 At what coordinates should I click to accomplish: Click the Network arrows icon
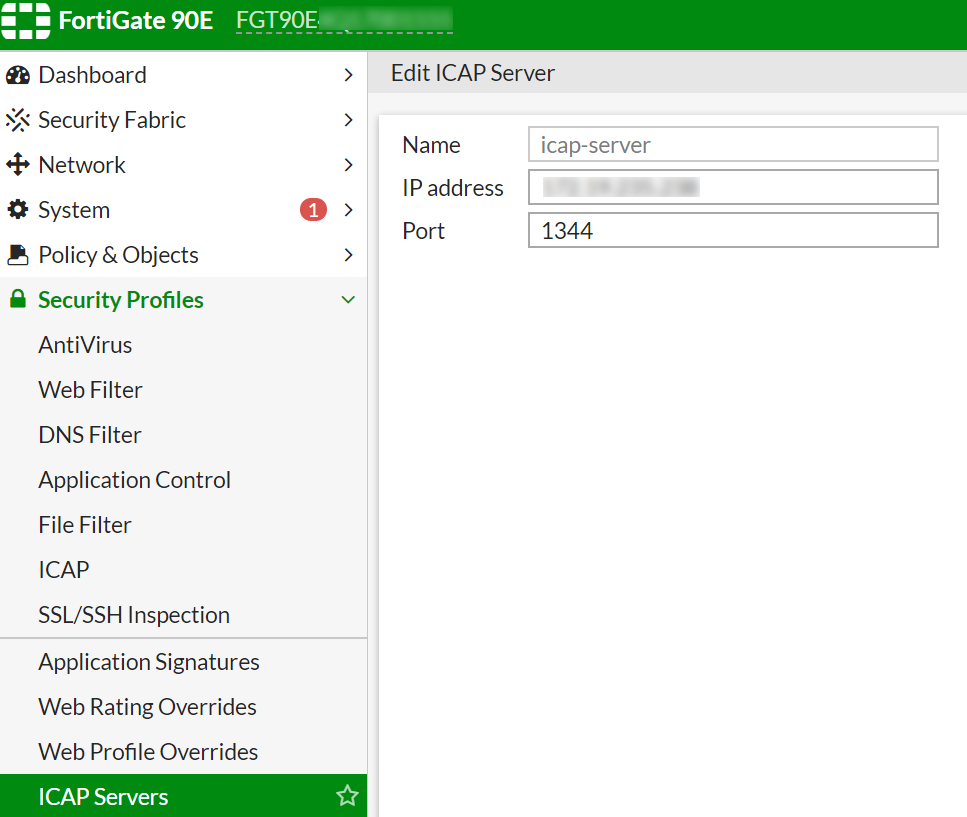(18, 165)
